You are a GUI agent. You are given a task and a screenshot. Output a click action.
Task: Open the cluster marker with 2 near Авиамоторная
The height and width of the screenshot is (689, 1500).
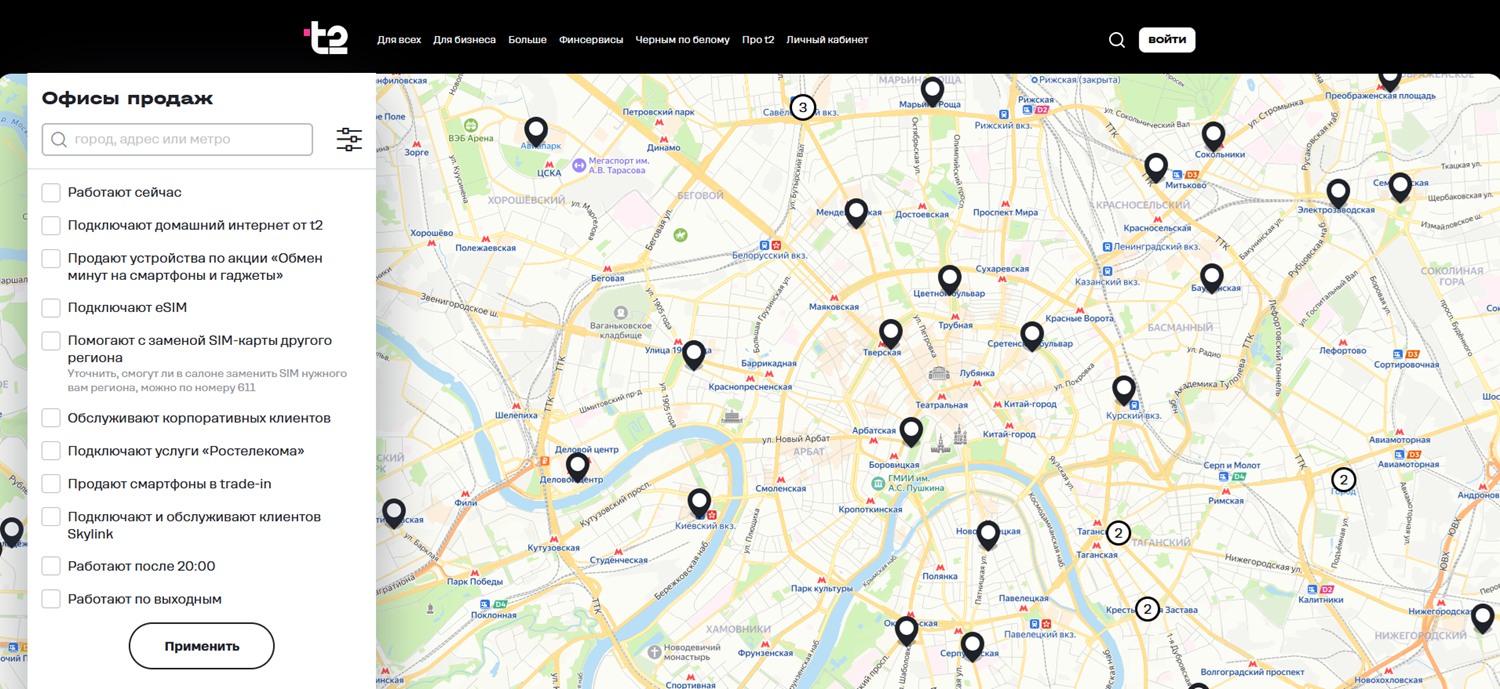1344,480
